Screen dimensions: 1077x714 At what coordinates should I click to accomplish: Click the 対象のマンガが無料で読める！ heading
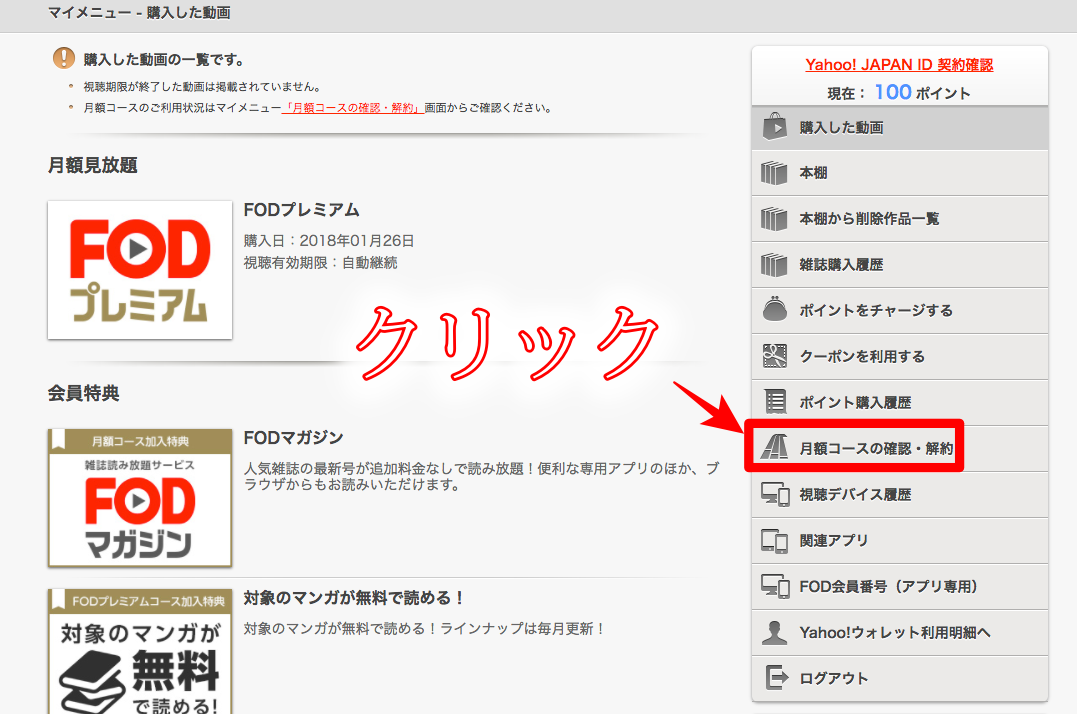click(354, 598)
